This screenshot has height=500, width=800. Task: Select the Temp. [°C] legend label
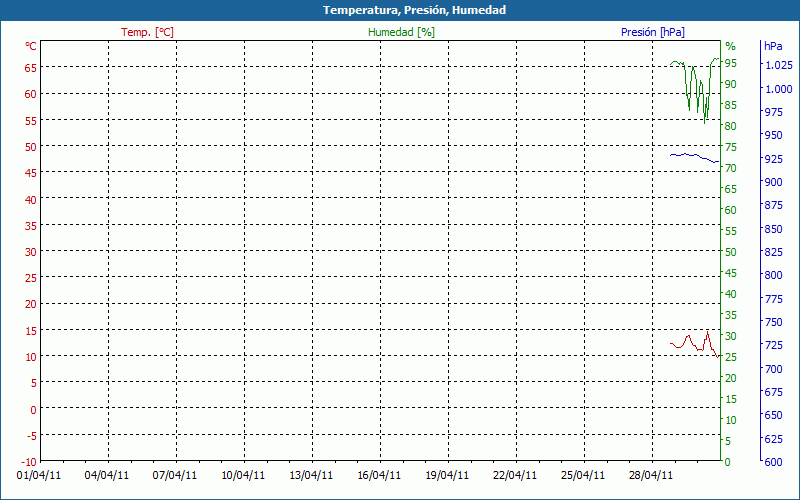[147, 32]
